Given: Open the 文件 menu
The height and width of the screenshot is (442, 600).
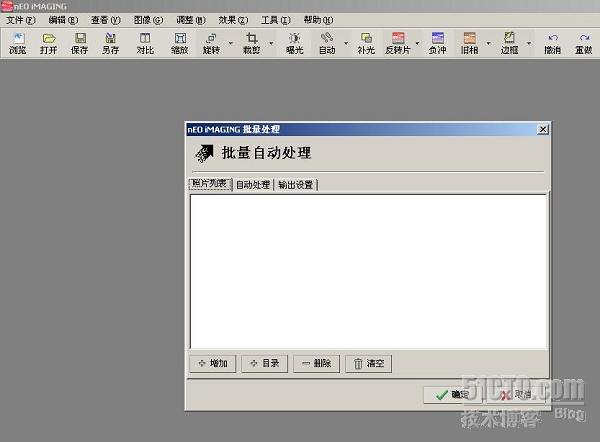Looking at the screenshot, I should 21,20.
